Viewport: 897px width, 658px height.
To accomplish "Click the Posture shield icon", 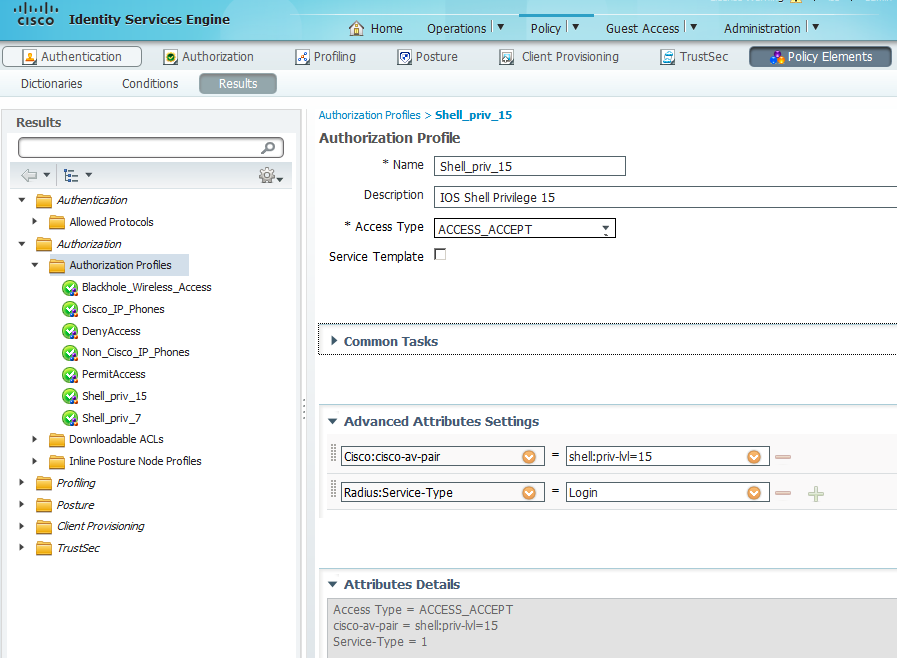I will [x=404, y=57].
